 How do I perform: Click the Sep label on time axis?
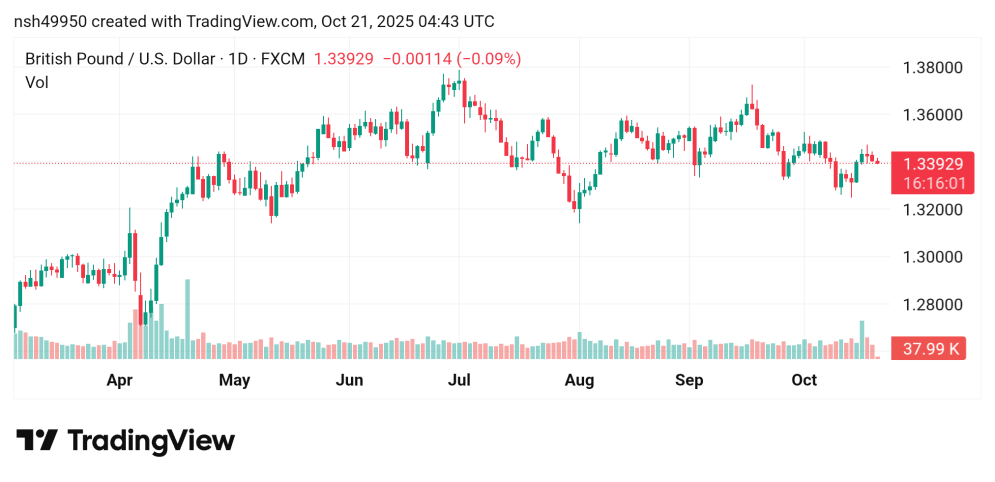tap(689, 380)
